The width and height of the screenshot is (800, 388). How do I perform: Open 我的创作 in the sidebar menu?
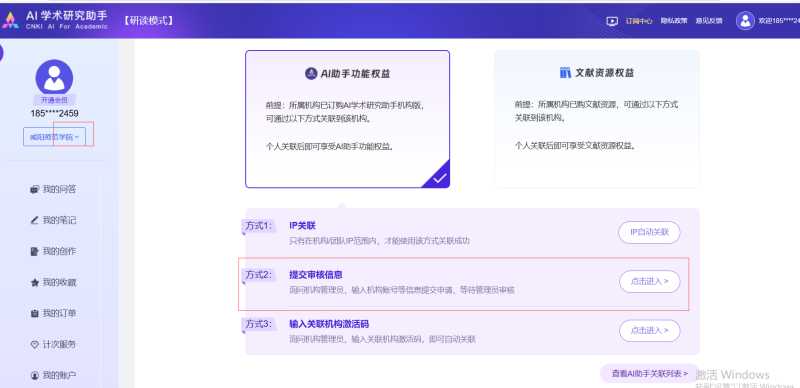[x=53, y=252]
